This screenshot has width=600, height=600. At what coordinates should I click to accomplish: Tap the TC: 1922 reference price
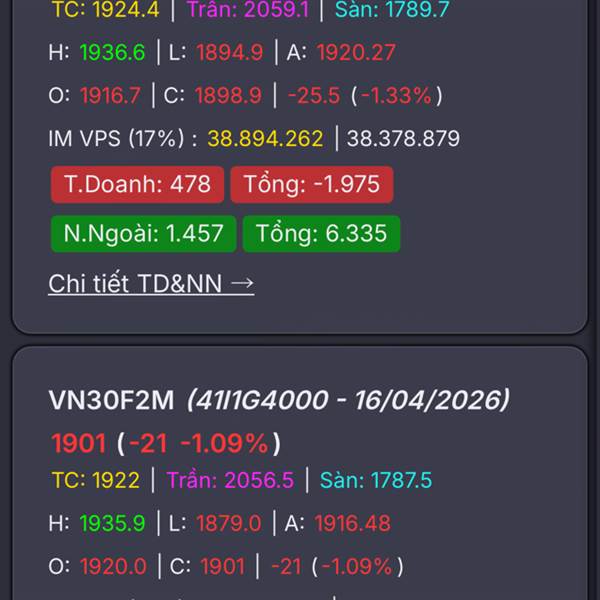[x=96, y=480]
